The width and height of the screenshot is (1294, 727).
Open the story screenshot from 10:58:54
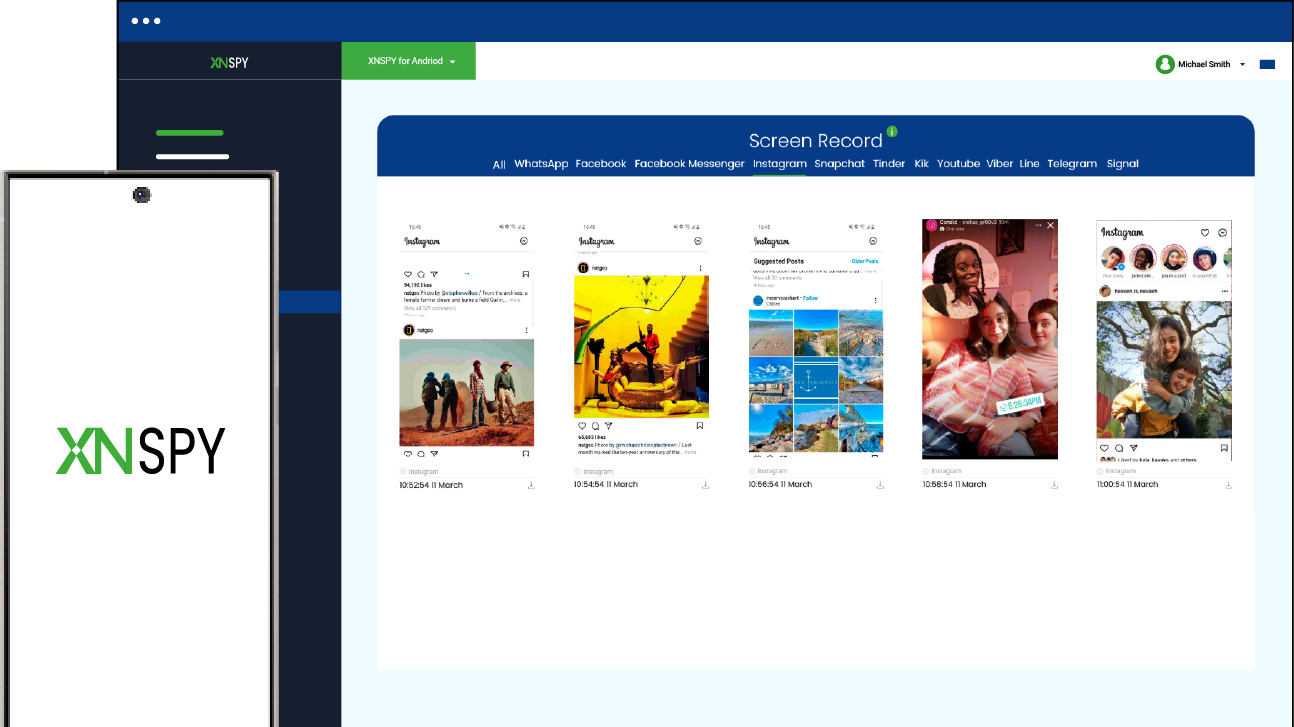(x=990, y=339)
